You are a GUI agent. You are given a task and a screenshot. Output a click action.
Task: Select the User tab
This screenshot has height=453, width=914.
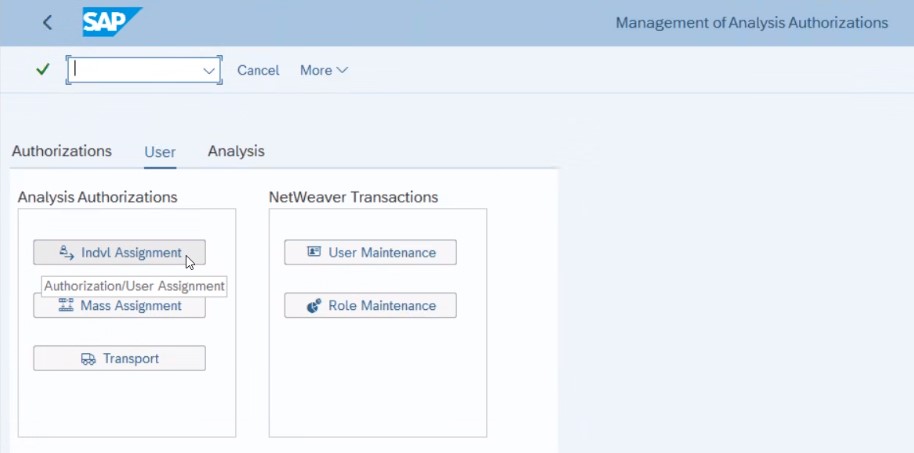[x=160, y=152]
